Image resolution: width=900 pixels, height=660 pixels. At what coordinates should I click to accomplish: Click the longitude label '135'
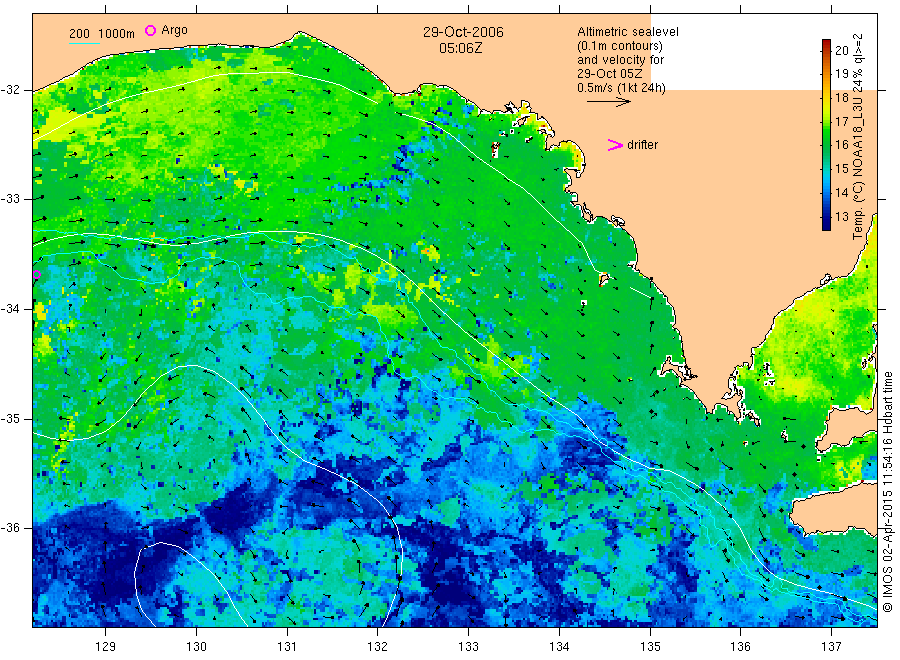[x=650, y=646]
